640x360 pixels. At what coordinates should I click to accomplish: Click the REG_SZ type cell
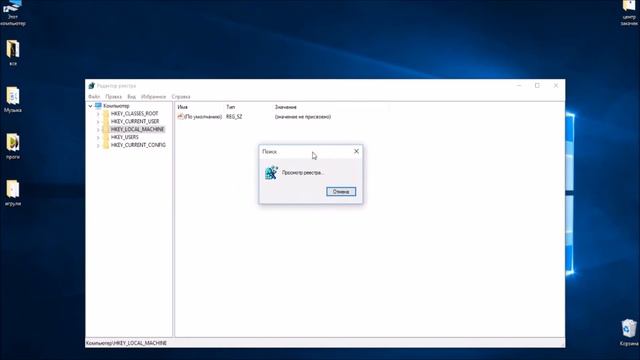click(x=234, y=117)
